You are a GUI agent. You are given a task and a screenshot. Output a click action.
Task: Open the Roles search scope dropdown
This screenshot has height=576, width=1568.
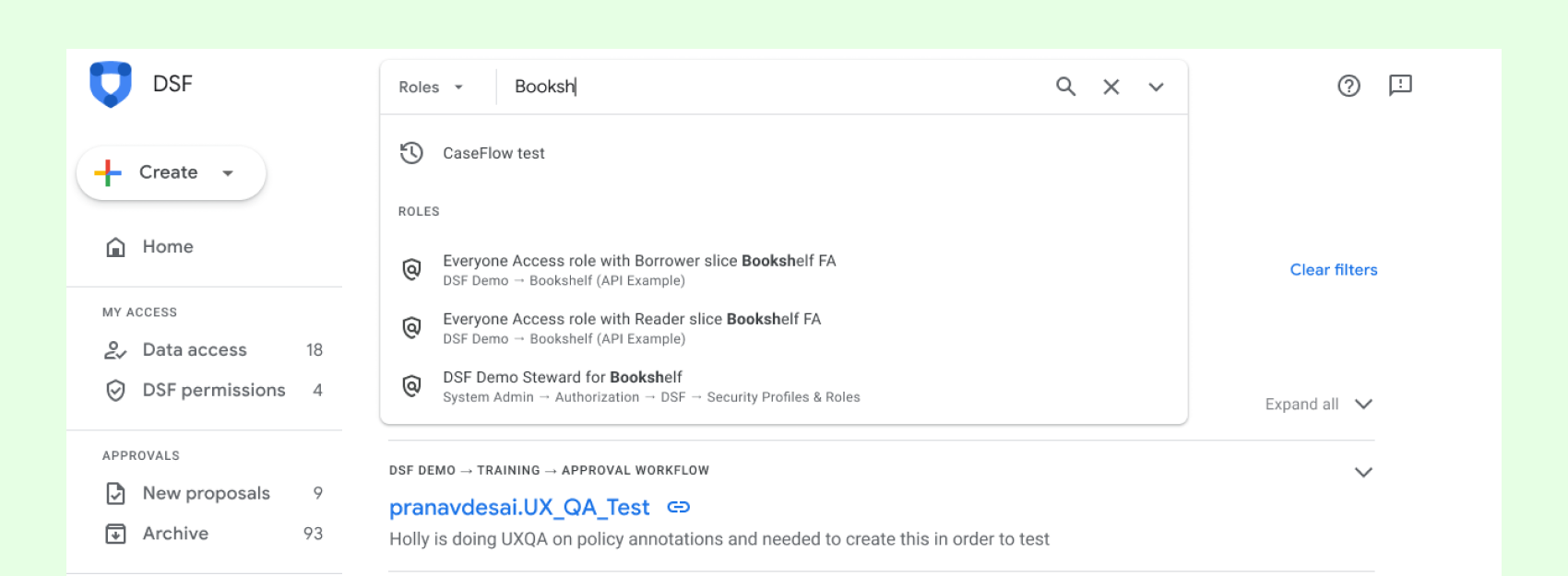point(431,87)
